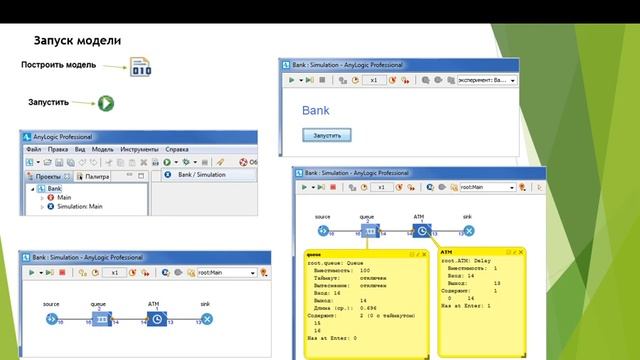Click the step icon in the lower-left simulation window
This screenshot has height=360, width=640.
pyautogui.click(x=50, y=272)
